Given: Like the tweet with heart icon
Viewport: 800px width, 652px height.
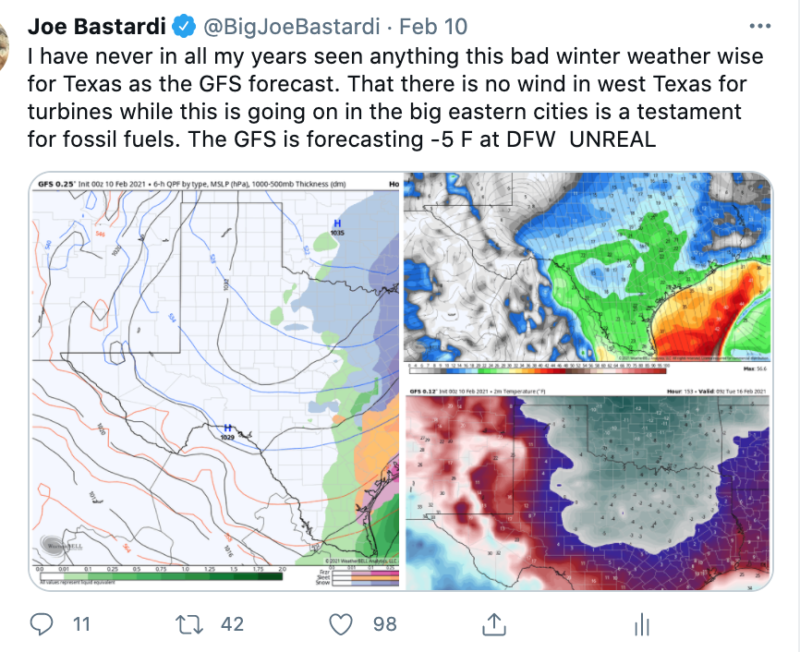Looking at the screenshot, I should click(x=340, y=624).
